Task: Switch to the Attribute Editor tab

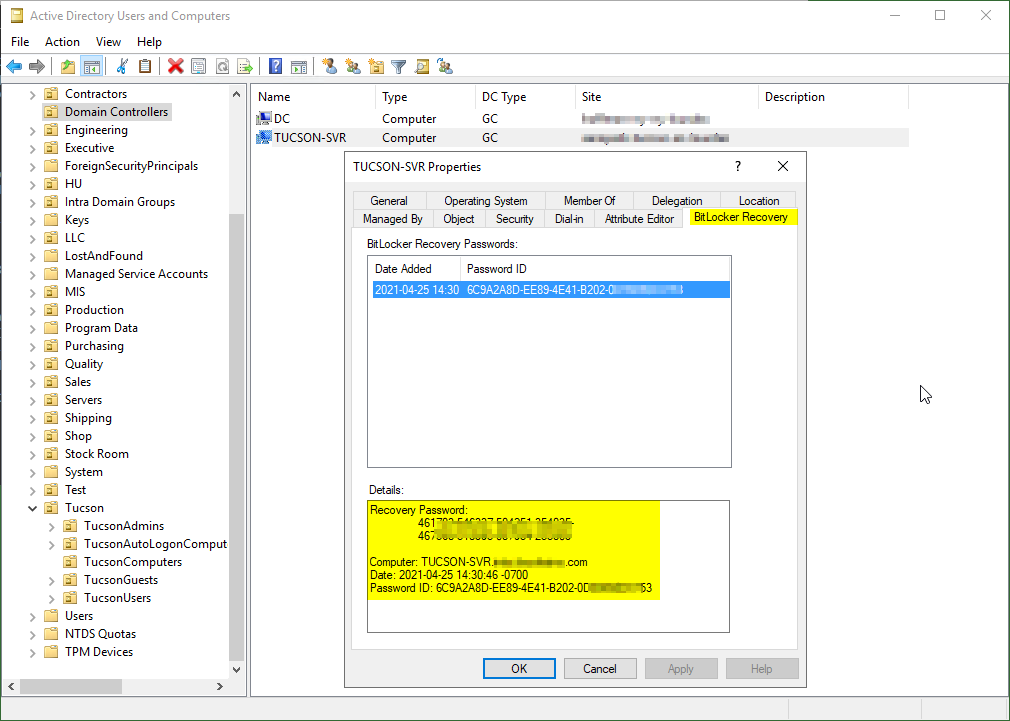Action: pos(639,218)
